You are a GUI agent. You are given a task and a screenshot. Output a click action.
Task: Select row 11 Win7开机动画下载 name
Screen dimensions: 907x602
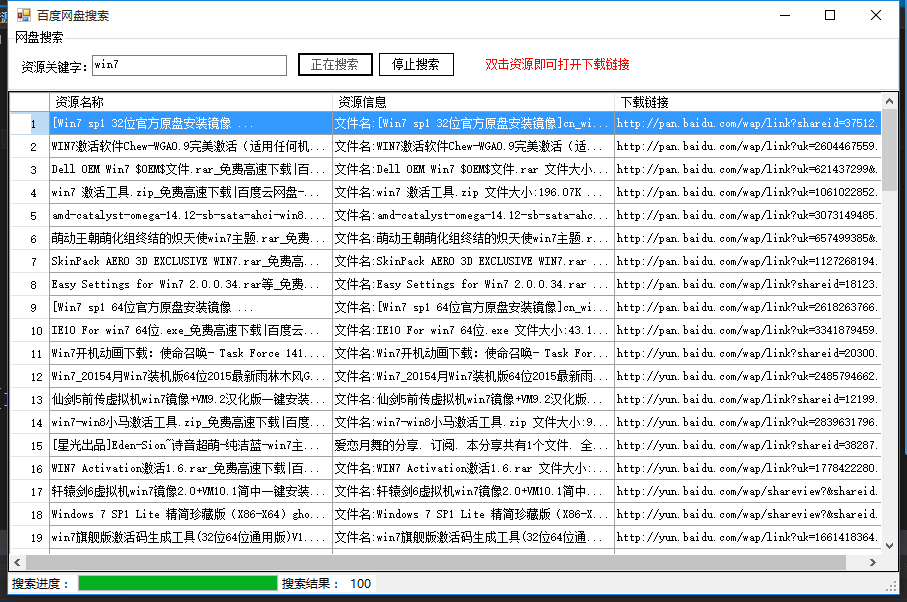click(191, 353)
